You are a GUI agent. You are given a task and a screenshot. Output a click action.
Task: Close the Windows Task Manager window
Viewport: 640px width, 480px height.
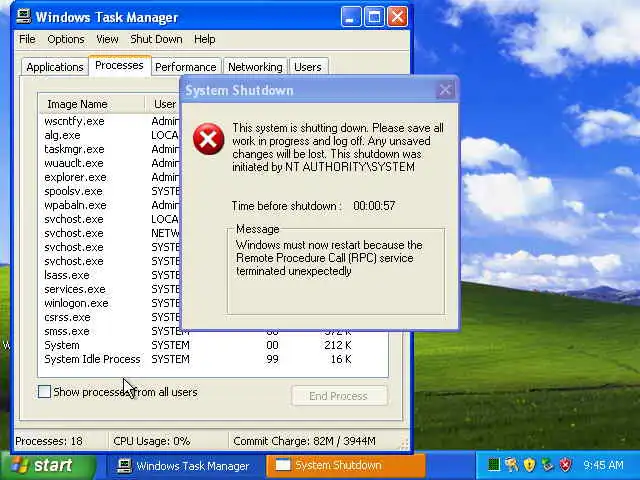(397, 17)
